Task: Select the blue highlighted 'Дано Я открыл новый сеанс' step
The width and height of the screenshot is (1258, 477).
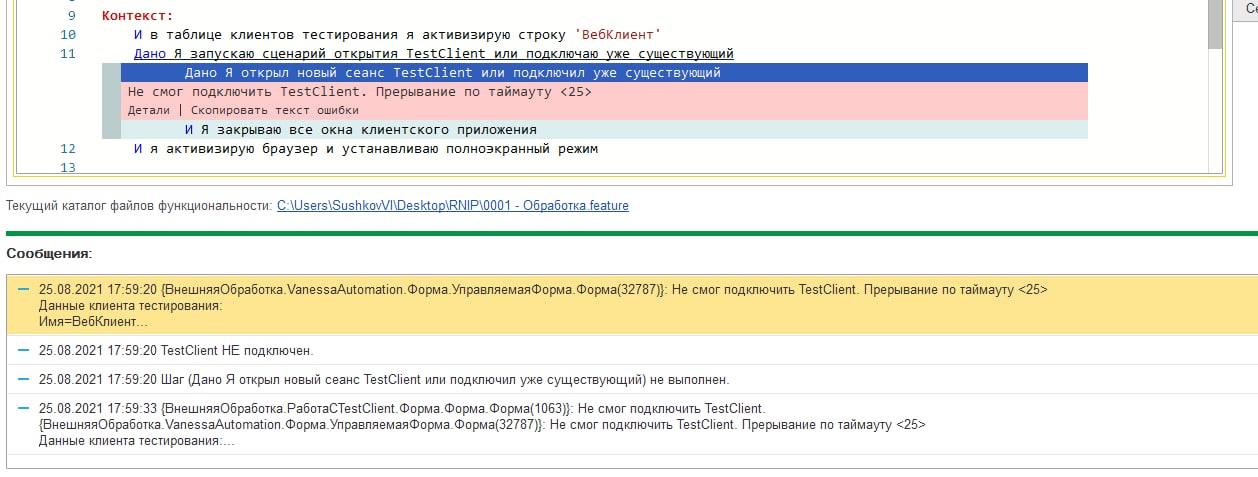Action: pyautogui.click(x=604, y=73)
